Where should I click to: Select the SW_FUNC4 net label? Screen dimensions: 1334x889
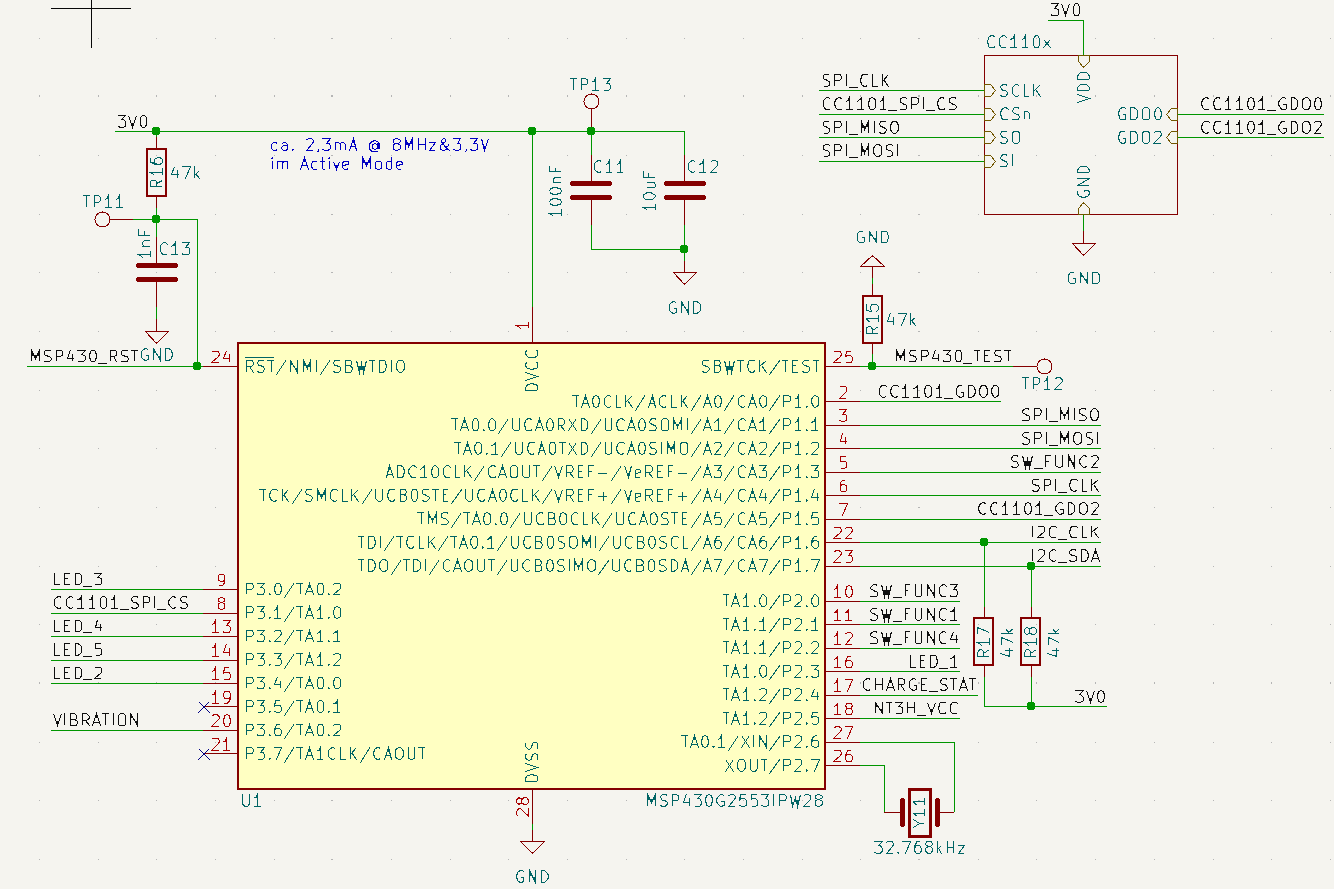click(x=914, y=637)
